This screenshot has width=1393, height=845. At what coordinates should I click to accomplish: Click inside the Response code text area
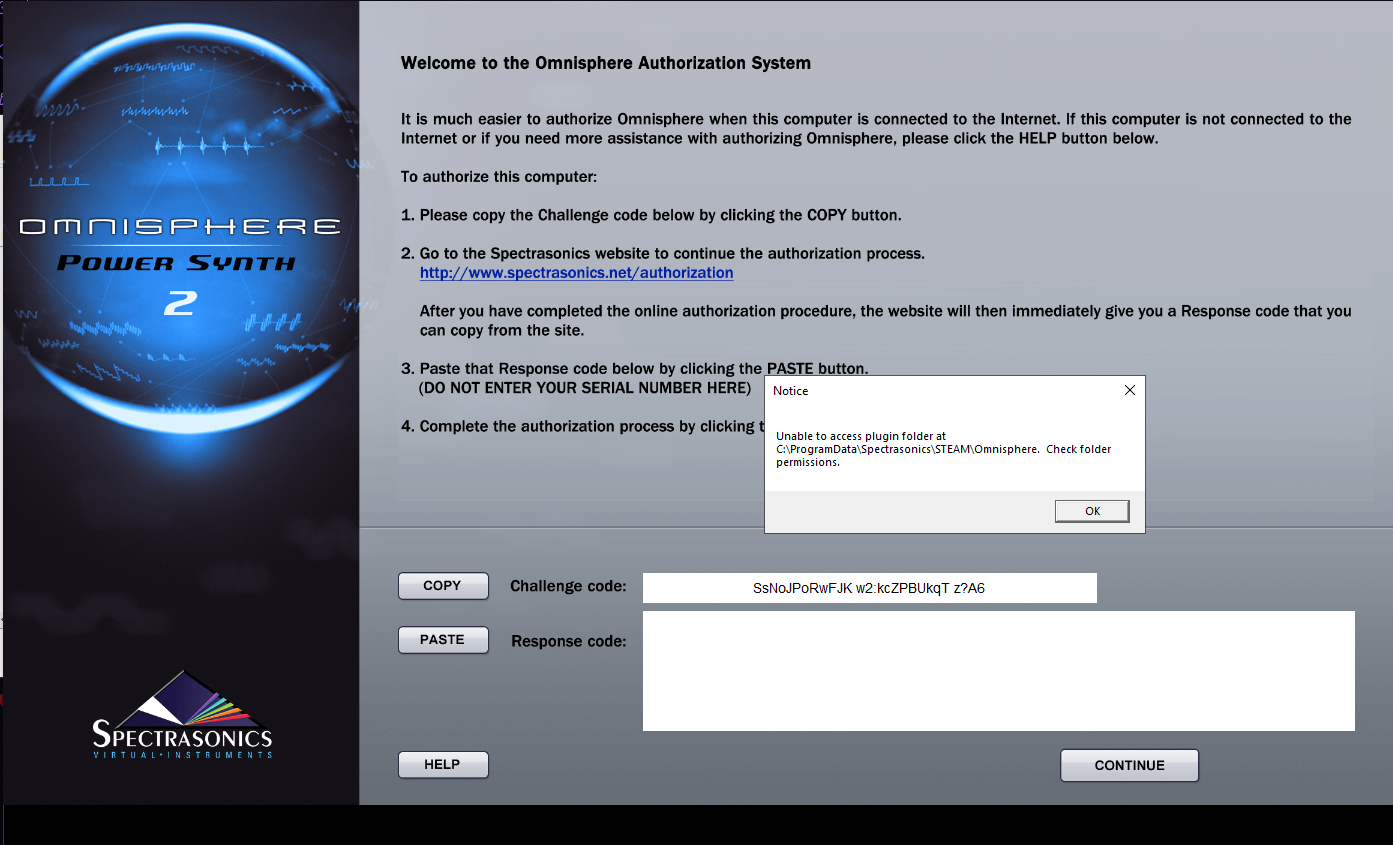998,671
